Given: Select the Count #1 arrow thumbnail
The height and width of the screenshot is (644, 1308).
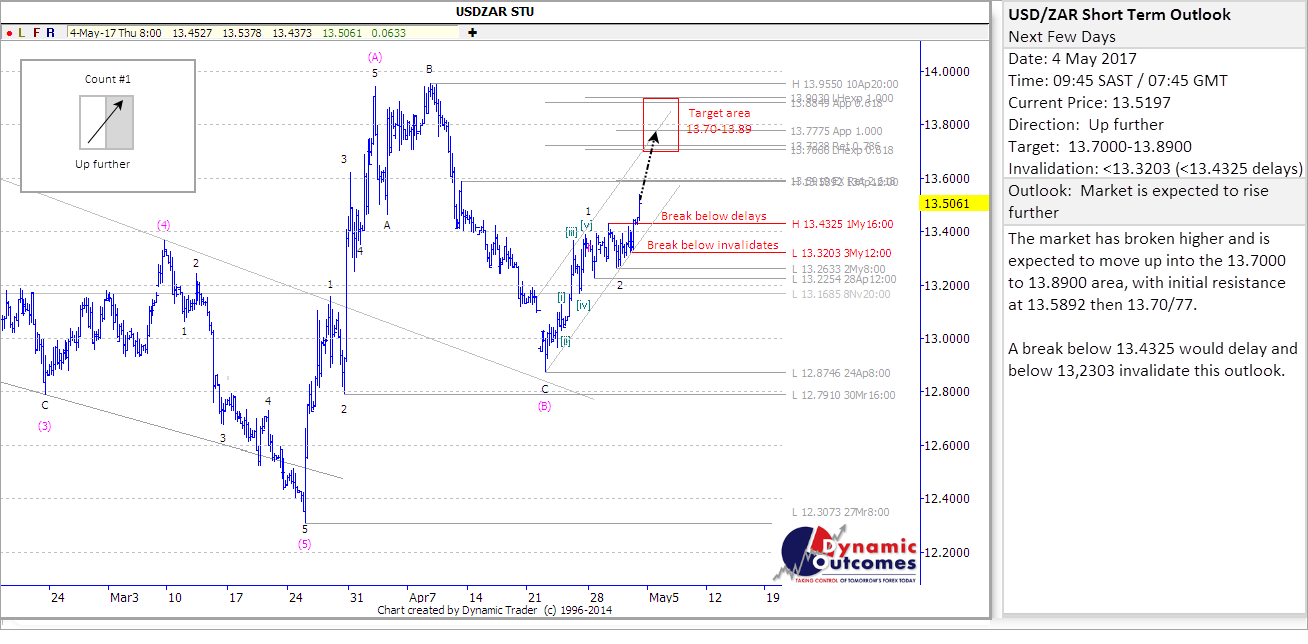Looking at the screenshot, I should click(106, 121).
